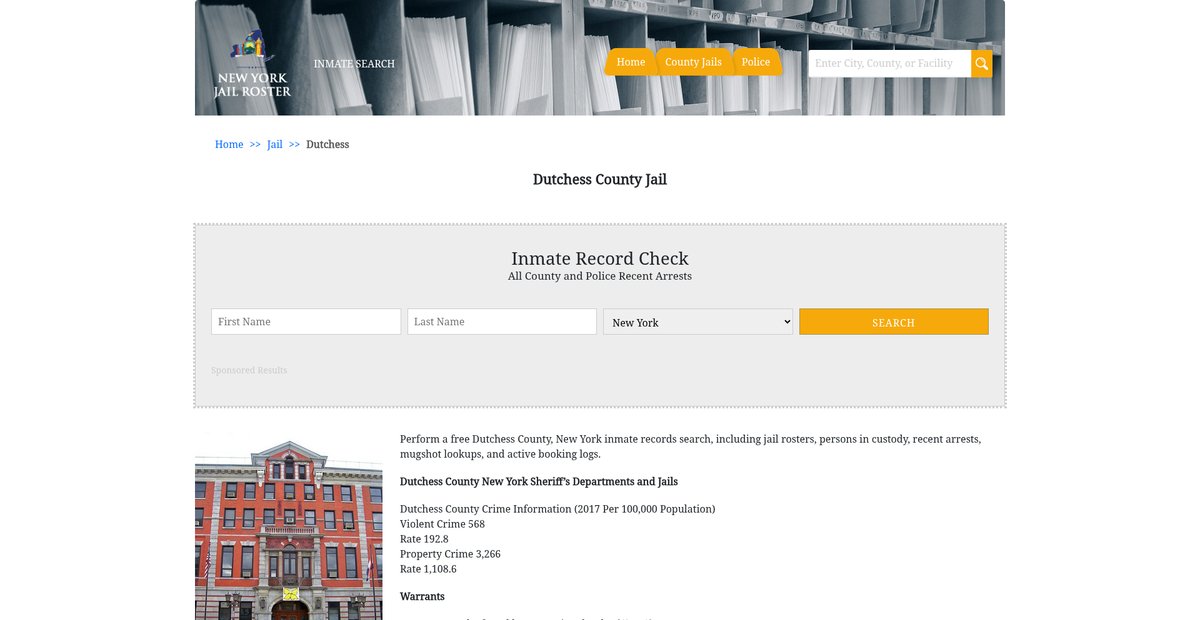Image resolution: width=1200 pixels, height=620 pixels.
Task: Click the Rate 192.8 text
Action: [x=424, y=539]
